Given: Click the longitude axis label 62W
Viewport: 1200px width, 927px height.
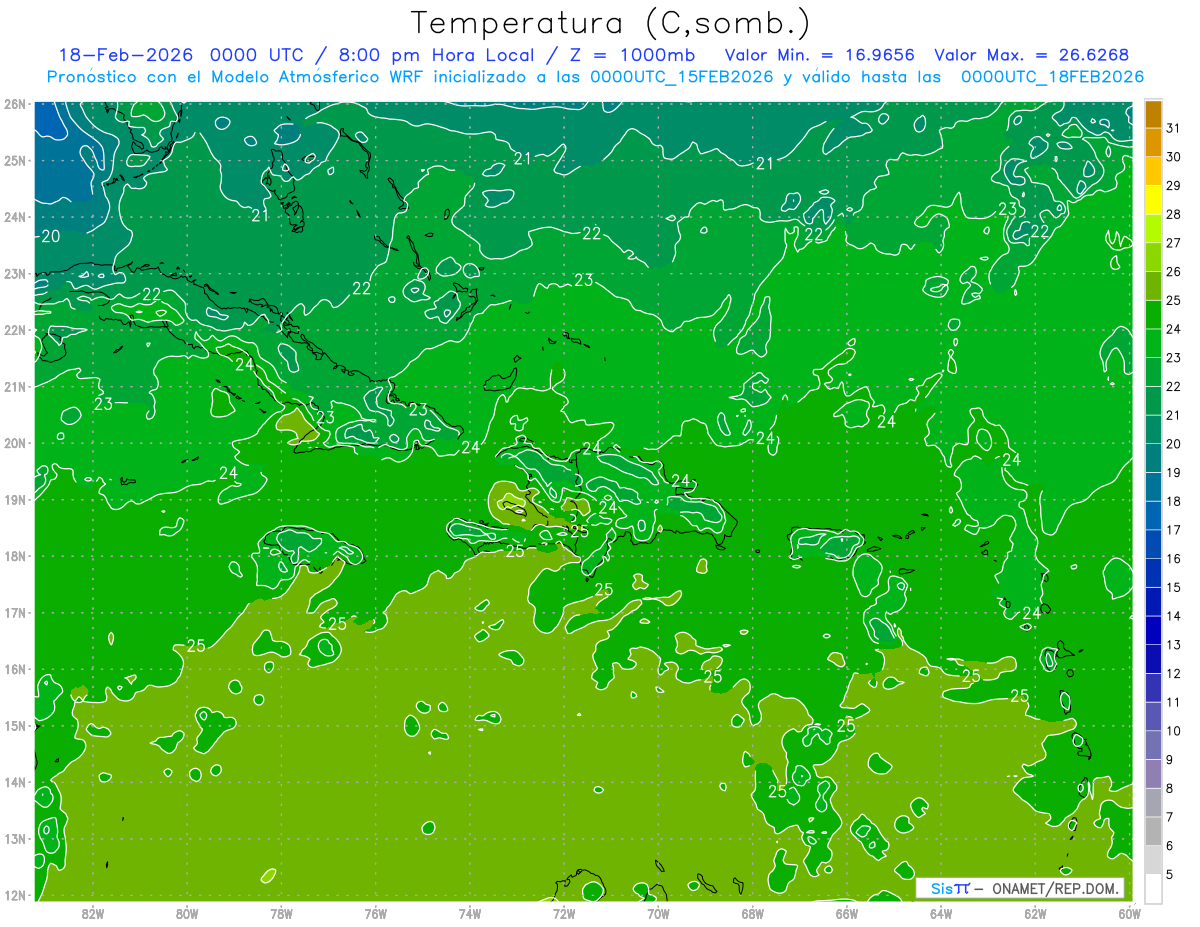Looking at the screenshot, I should [x=1036, y=913].
